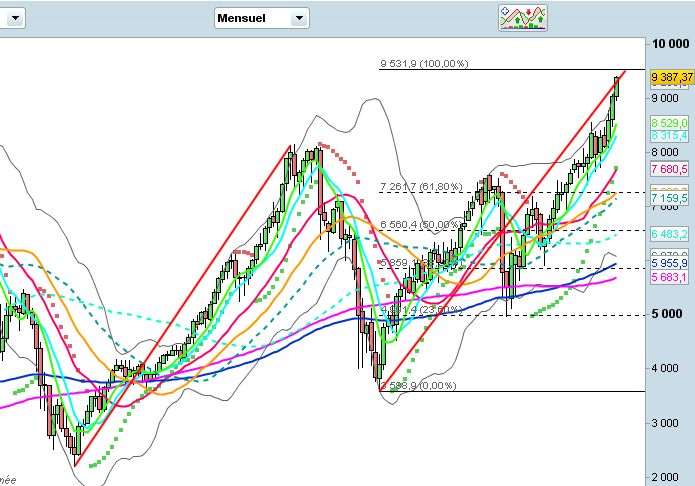
Task: Click the magenta indicator value 5 683,1
Action: coord(669,277)
